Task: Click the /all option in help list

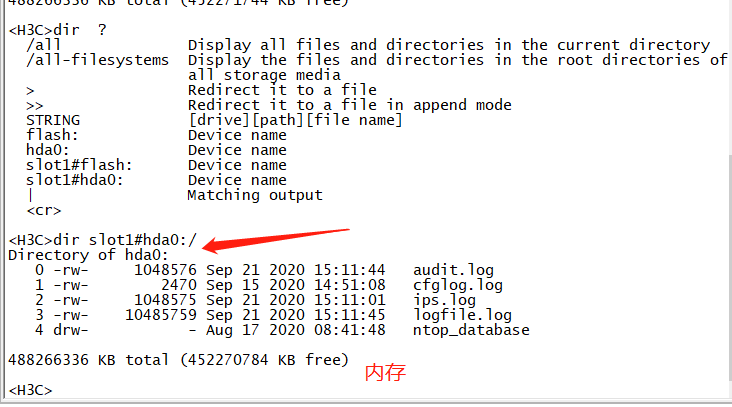Action: coord(44,45)
